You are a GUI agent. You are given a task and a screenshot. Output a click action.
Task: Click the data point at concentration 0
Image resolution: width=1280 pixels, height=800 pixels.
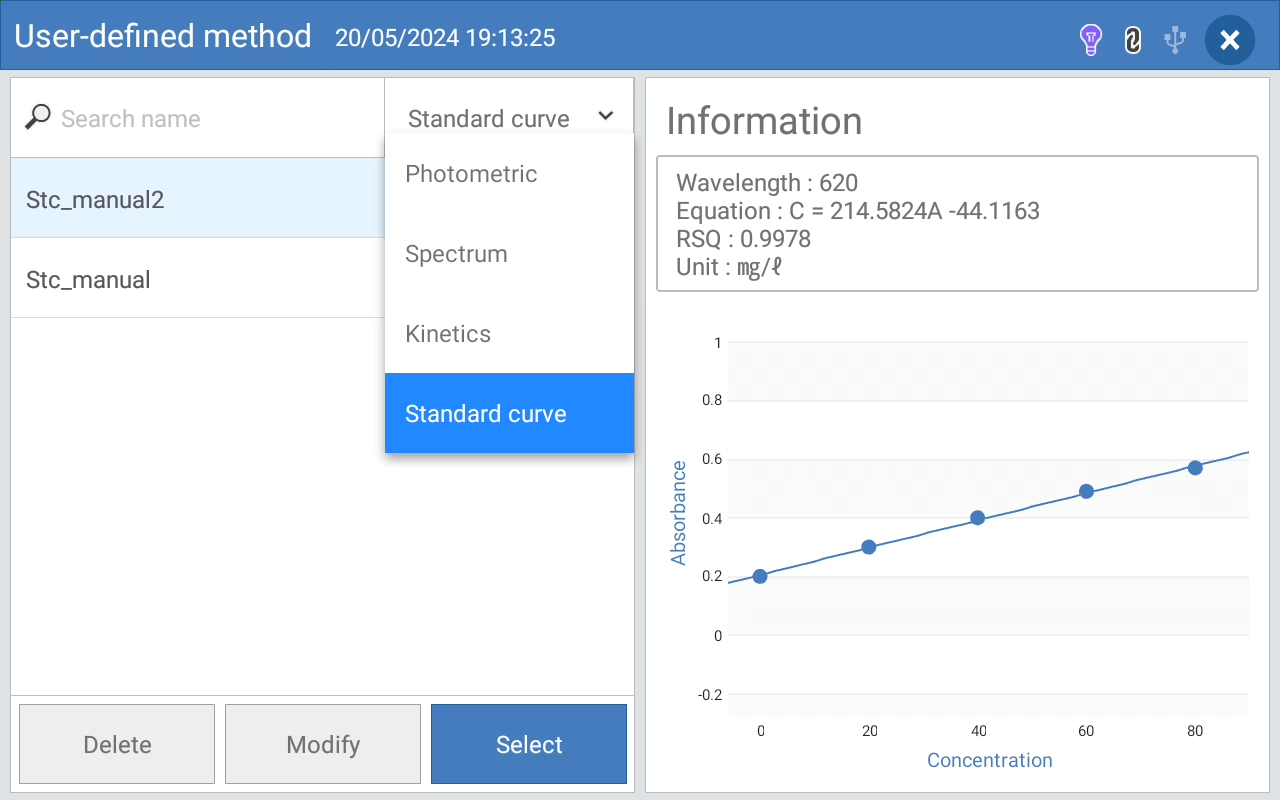click(x=760, y=576)
